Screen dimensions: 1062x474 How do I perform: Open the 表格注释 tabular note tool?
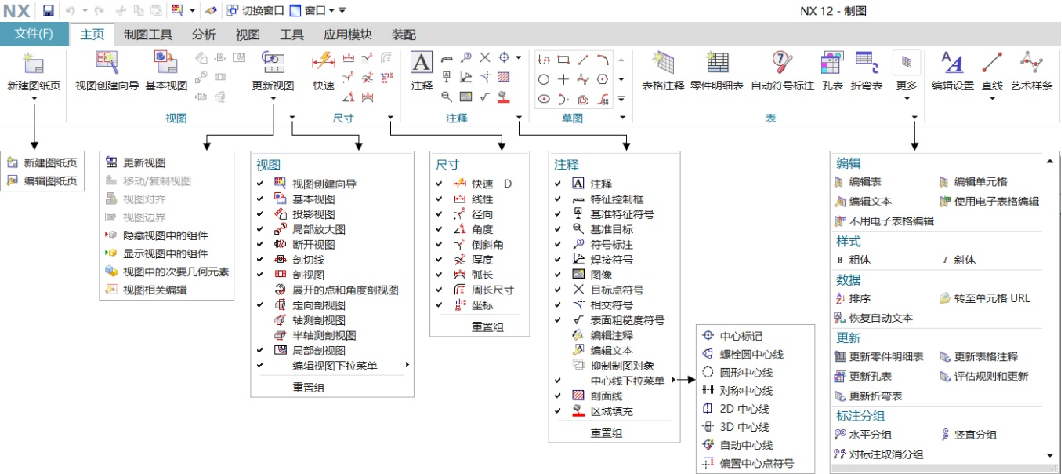pyautogui.click(x=662, y=63)
